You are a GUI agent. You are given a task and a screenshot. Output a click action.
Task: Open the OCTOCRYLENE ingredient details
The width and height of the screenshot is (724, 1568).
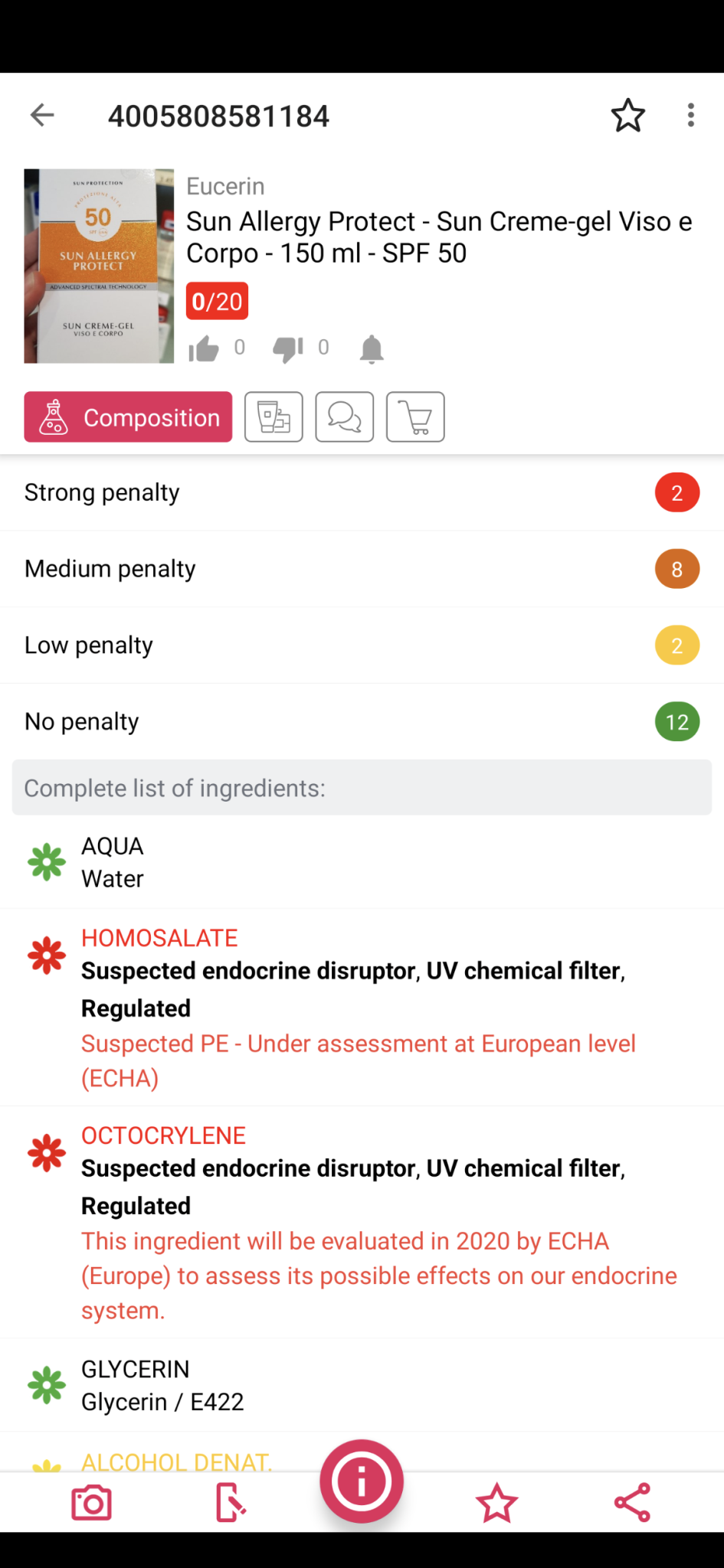pos(163,1135)
